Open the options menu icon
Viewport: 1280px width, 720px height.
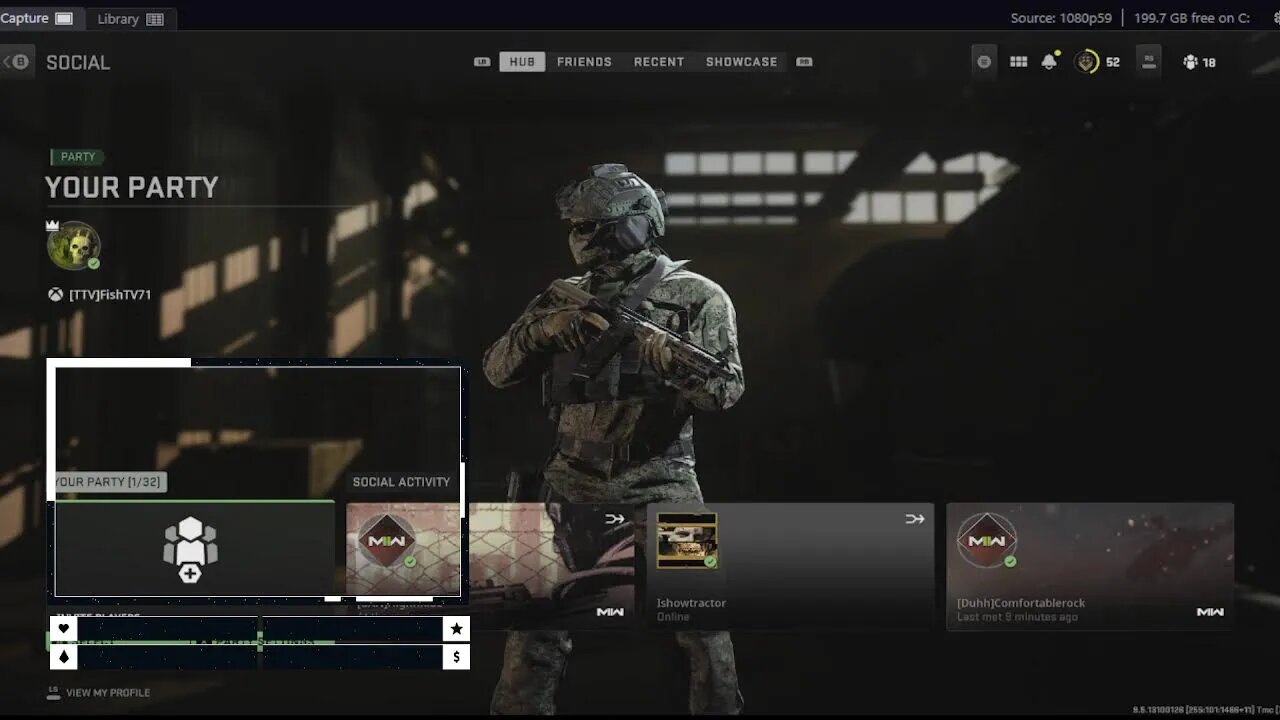[984, 62]
